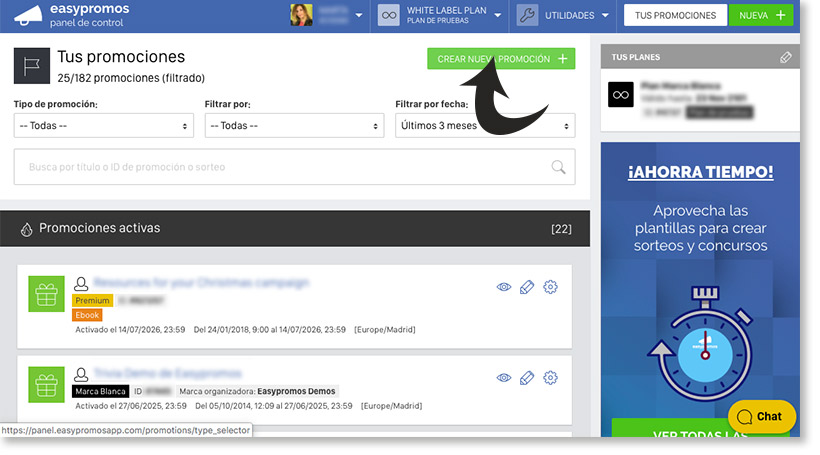The height and width of the screenshot is (455, 820).
Task: Click the plus icon on Crear Nueva Promoción
Action: [x=563, y=59]
